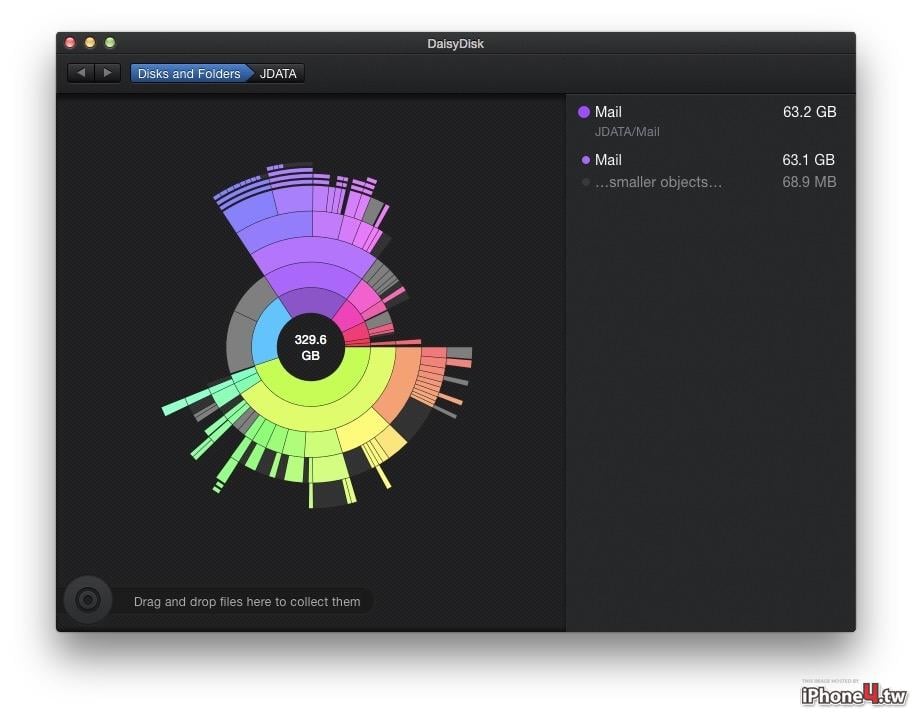The image size is (912, 712).
Task: Zoom the DaisyDisk window with green button
Action: pyautogui.click(x=110, y=42)
